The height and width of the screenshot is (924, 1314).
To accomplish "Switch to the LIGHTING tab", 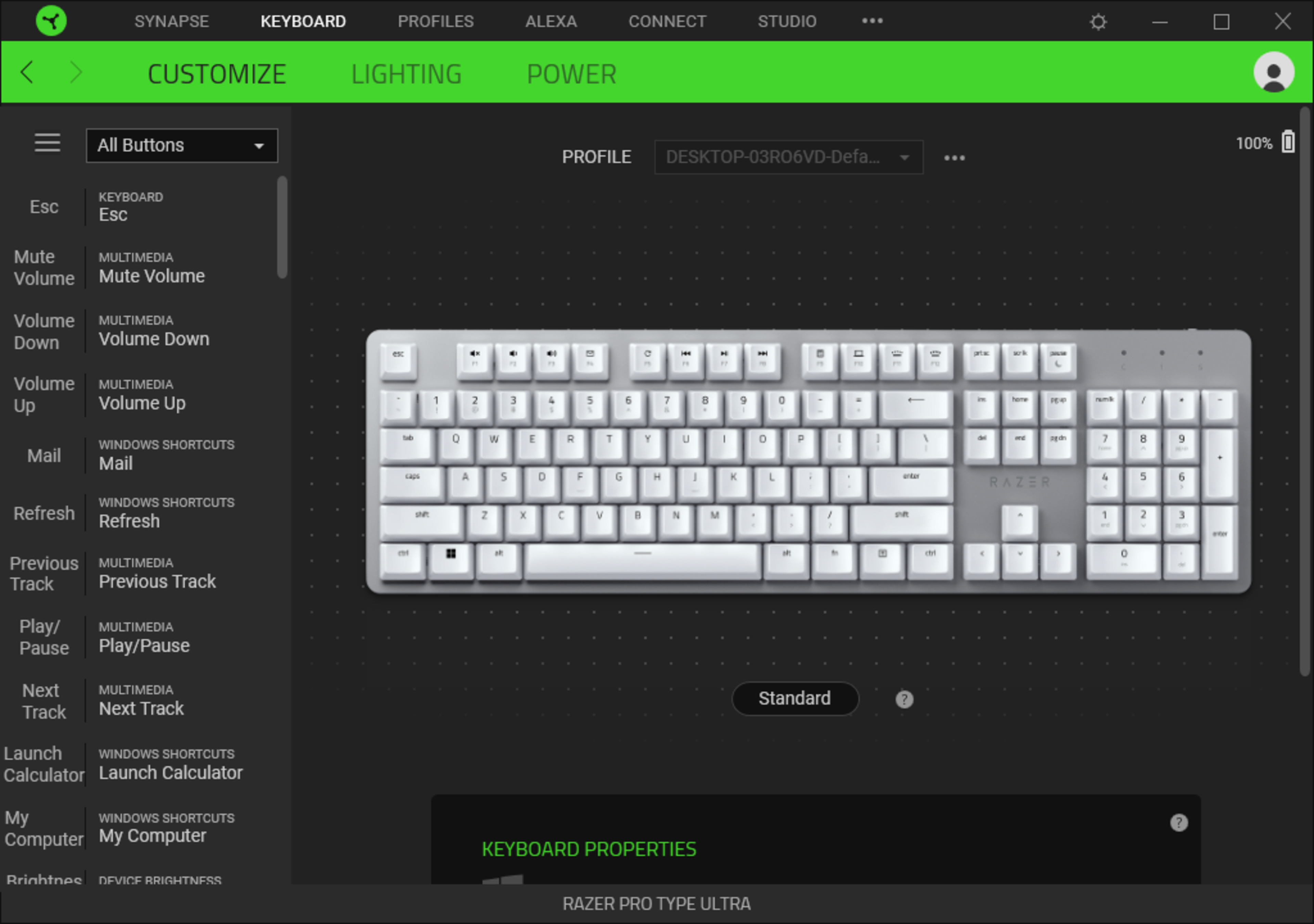I will (x=406, y=74).
